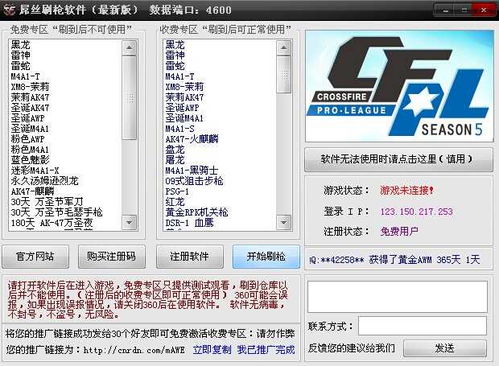The height and width of the screenshot is (366, 499).
Task: Click the app logo icon in title bar
Action: click(x=9, y=10)
